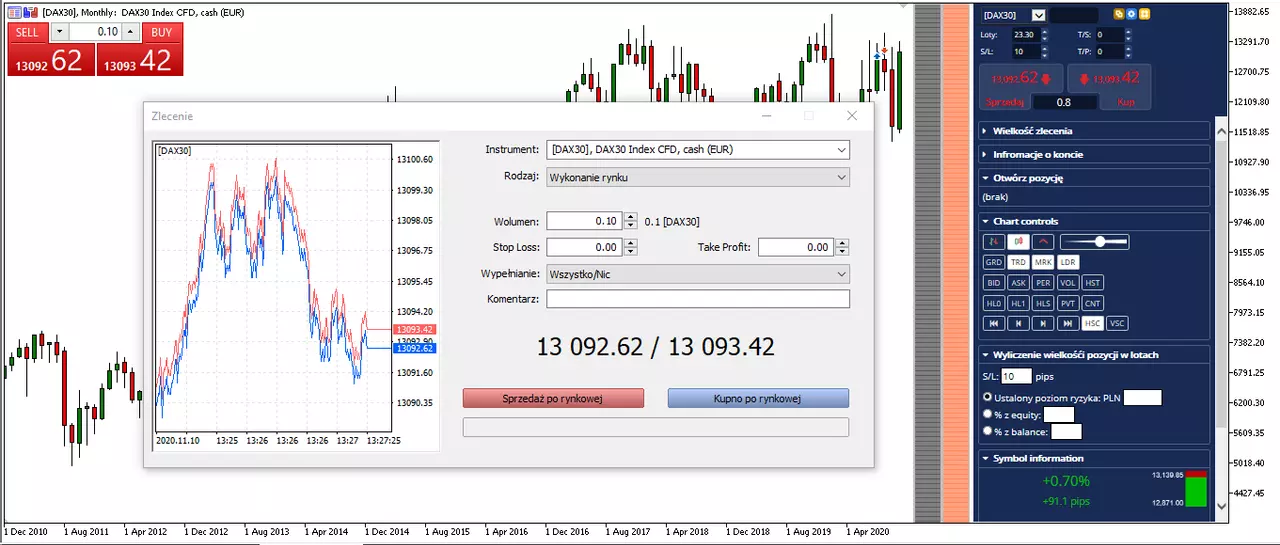Select the line chart type icon

(1043, 242)
